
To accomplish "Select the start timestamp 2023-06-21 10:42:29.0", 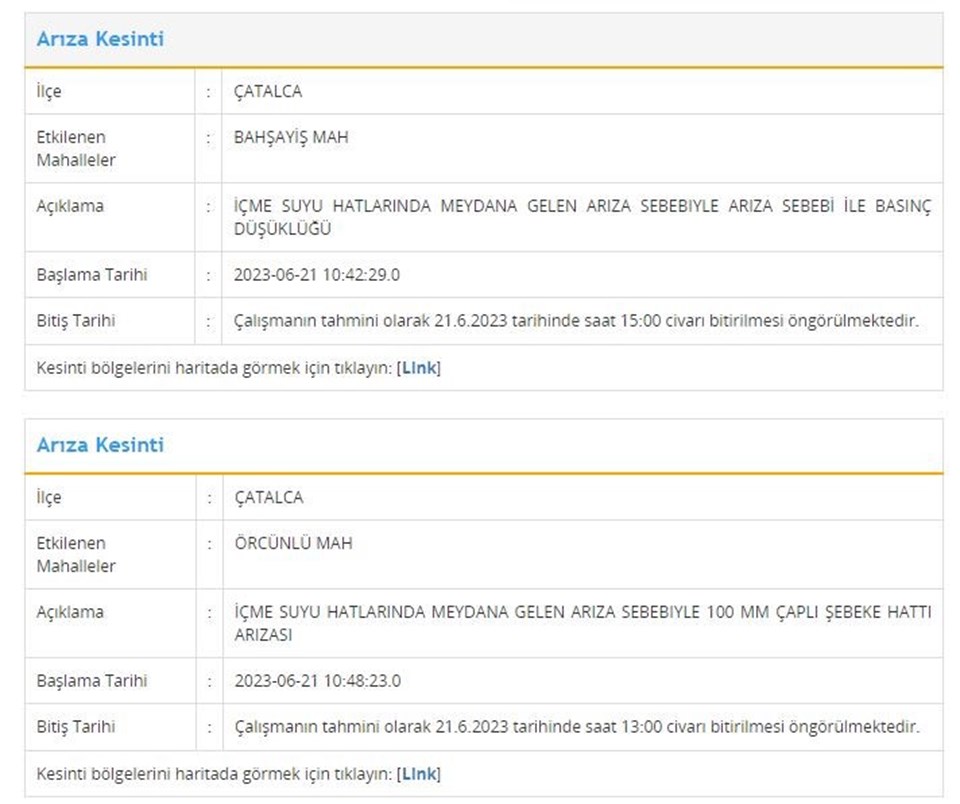I will [316, 275].
